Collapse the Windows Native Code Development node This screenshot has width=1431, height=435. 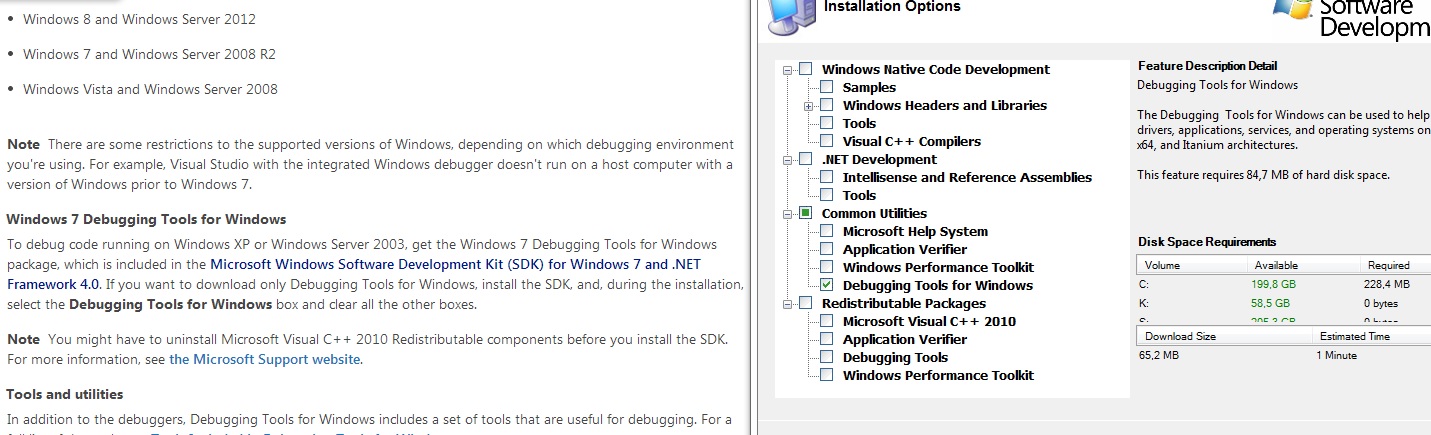click(x=788, y=70)
